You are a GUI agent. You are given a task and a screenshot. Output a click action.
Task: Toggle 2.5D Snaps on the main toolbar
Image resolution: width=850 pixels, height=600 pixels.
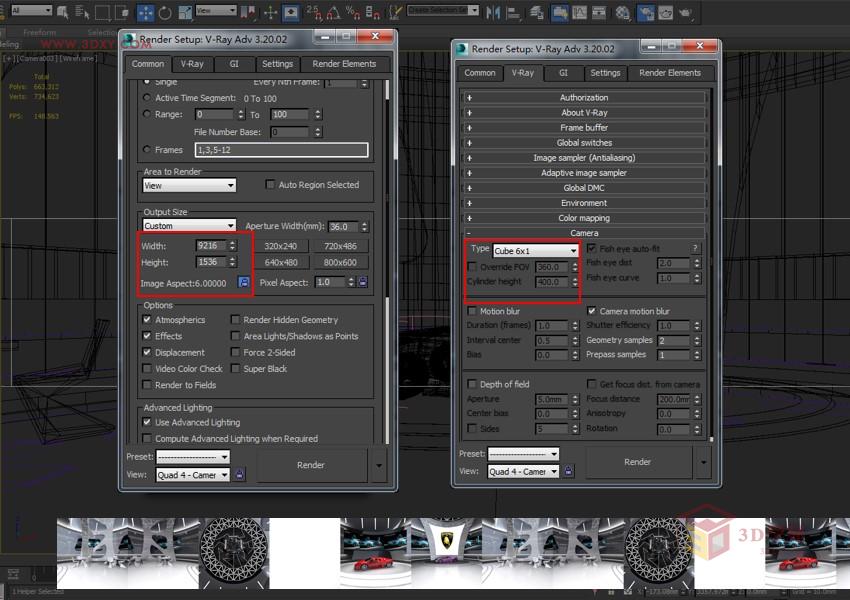[311, 13]
